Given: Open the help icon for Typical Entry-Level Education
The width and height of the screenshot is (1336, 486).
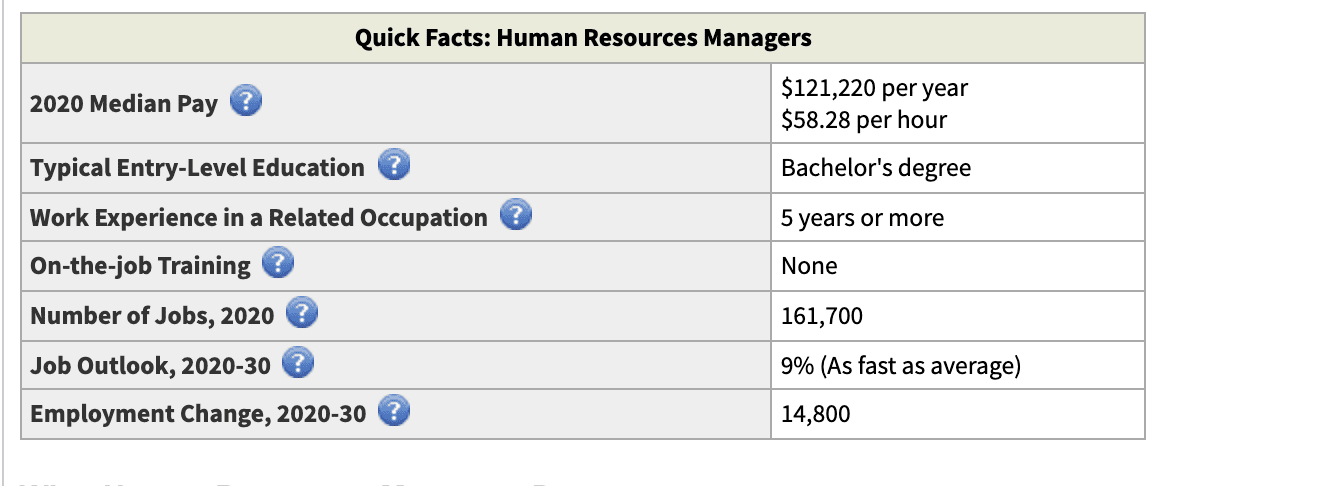Looking at the screenshot, I should [x=394, y=166].
